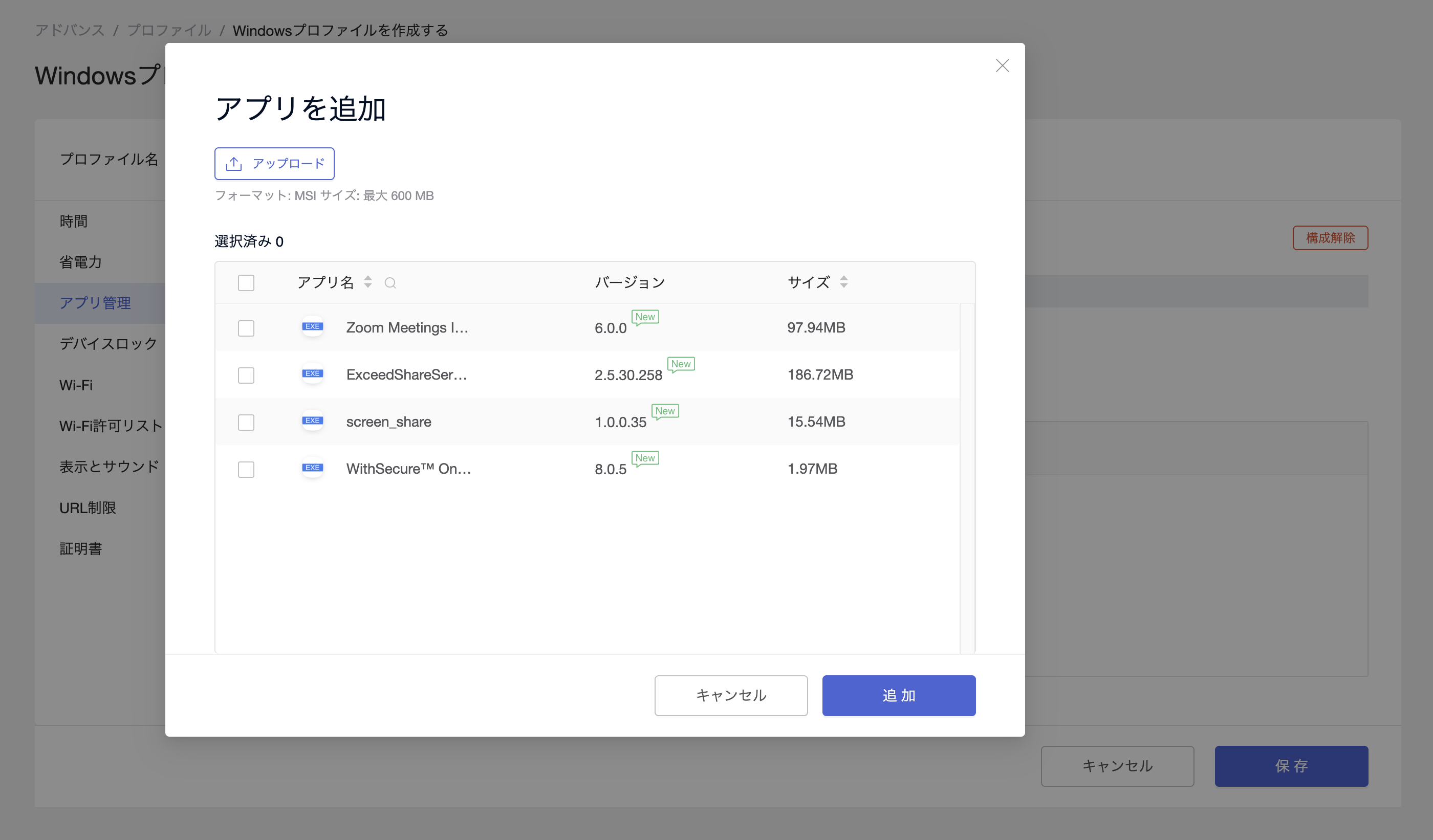Tick the screen_share app checkbox

click(x=246, y=422)
